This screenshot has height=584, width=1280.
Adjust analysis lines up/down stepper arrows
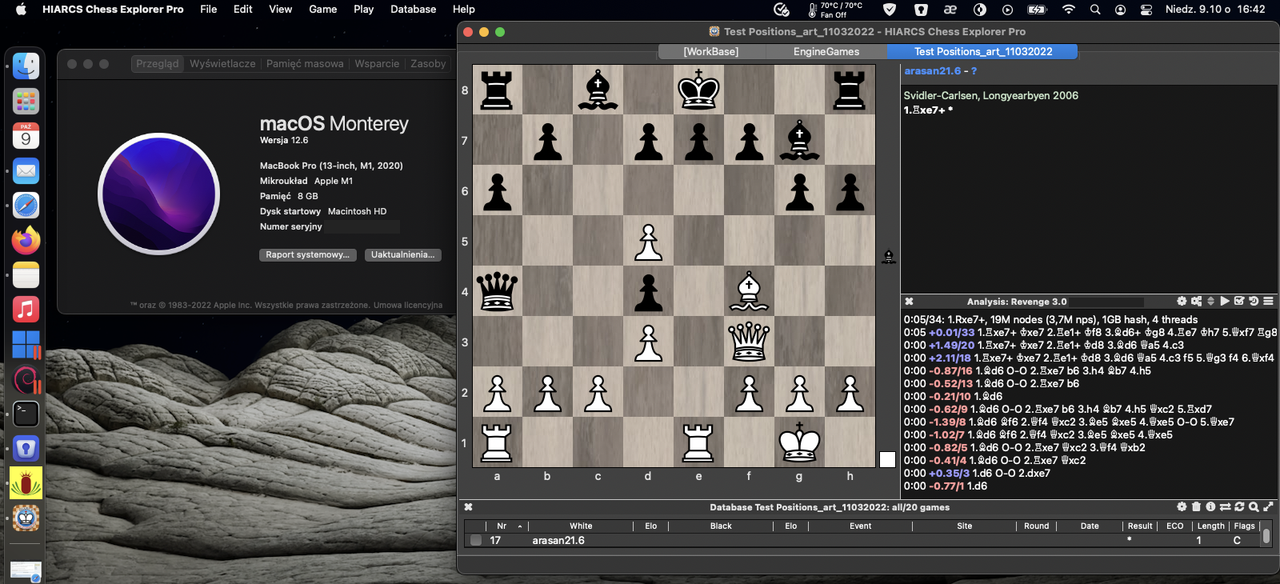(x=1211, y=301)
